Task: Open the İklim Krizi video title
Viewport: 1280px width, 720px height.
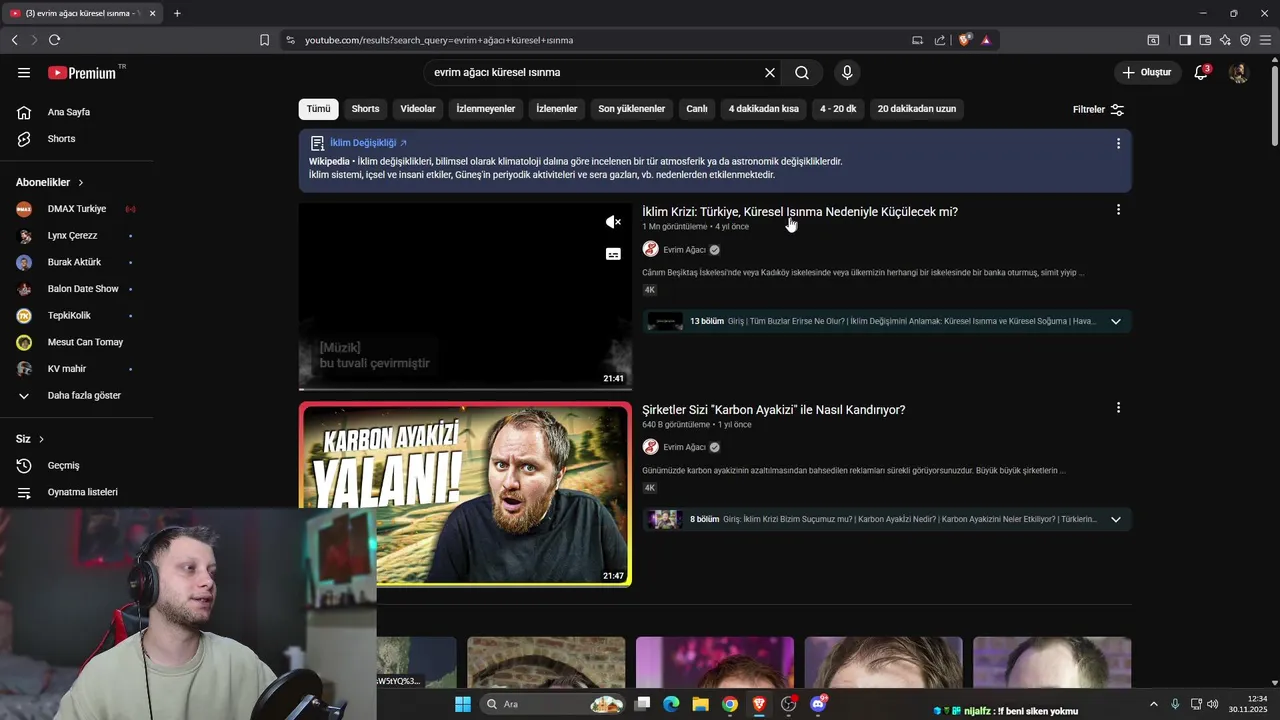Action: coord(800,212)
